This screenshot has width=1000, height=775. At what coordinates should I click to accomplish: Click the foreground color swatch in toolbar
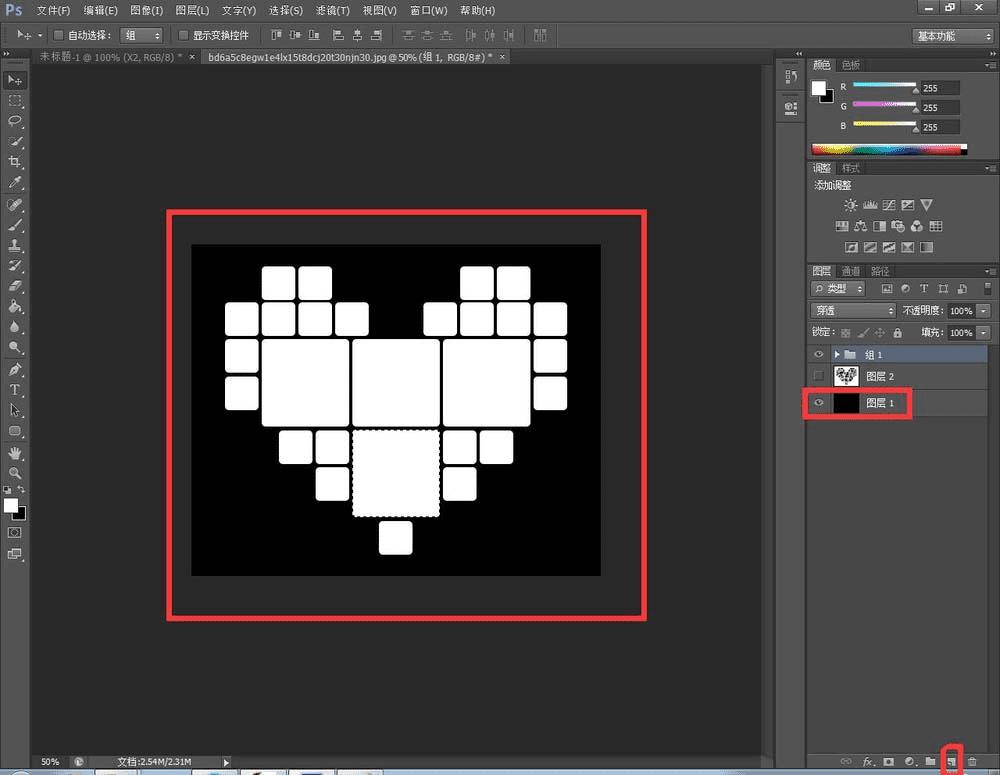[x=11, y=506]
